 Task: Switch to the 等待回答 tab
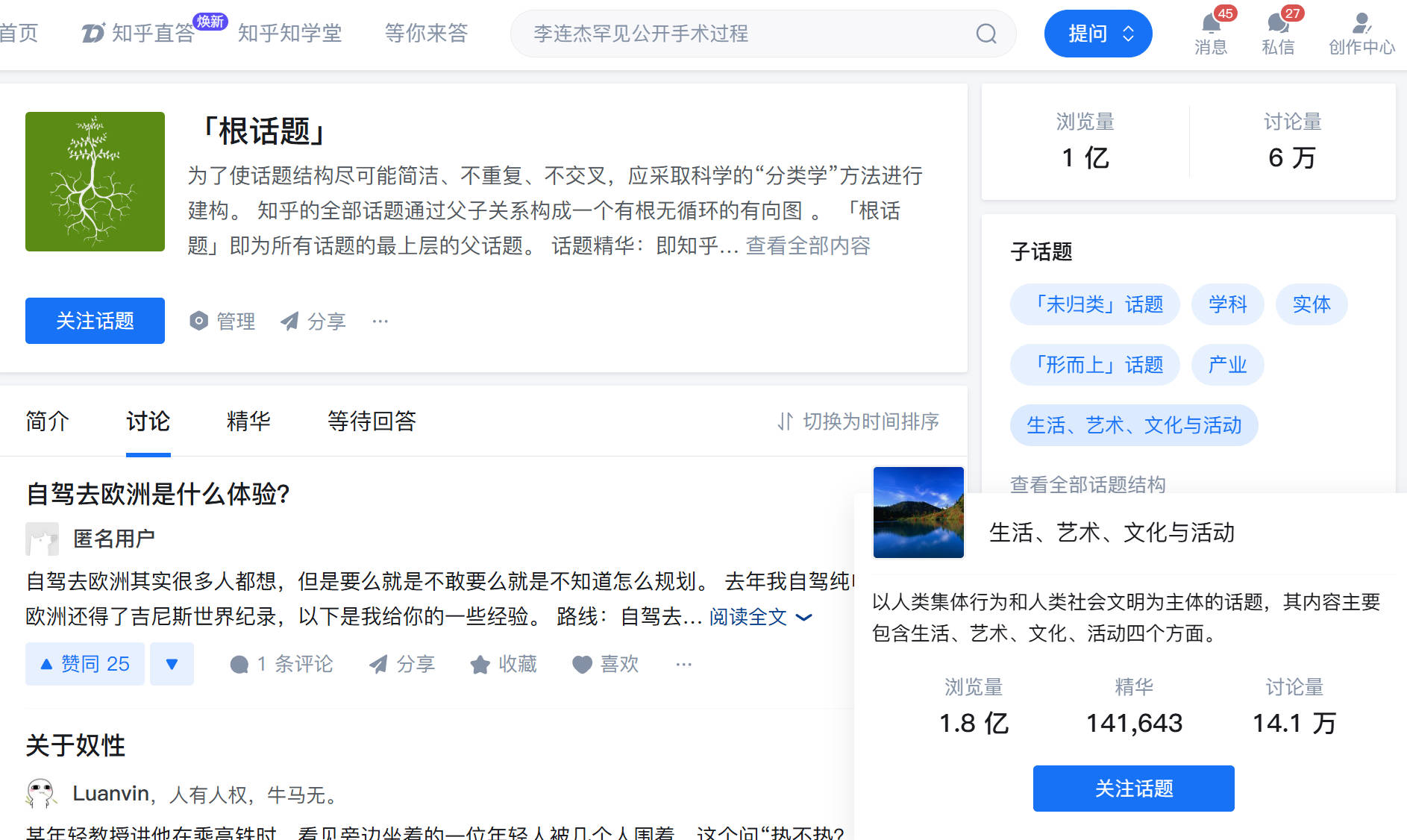[x=371, y=421]
